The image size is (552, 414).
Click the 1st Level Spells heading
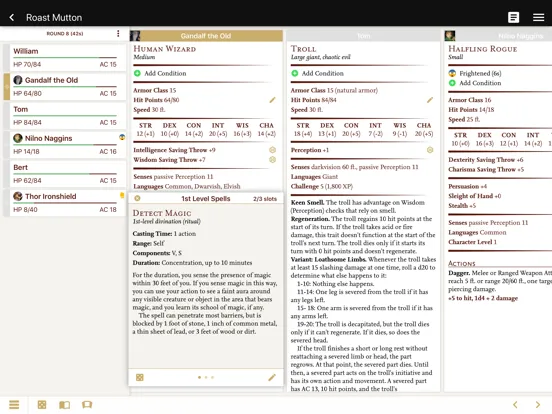coord(206,199)
